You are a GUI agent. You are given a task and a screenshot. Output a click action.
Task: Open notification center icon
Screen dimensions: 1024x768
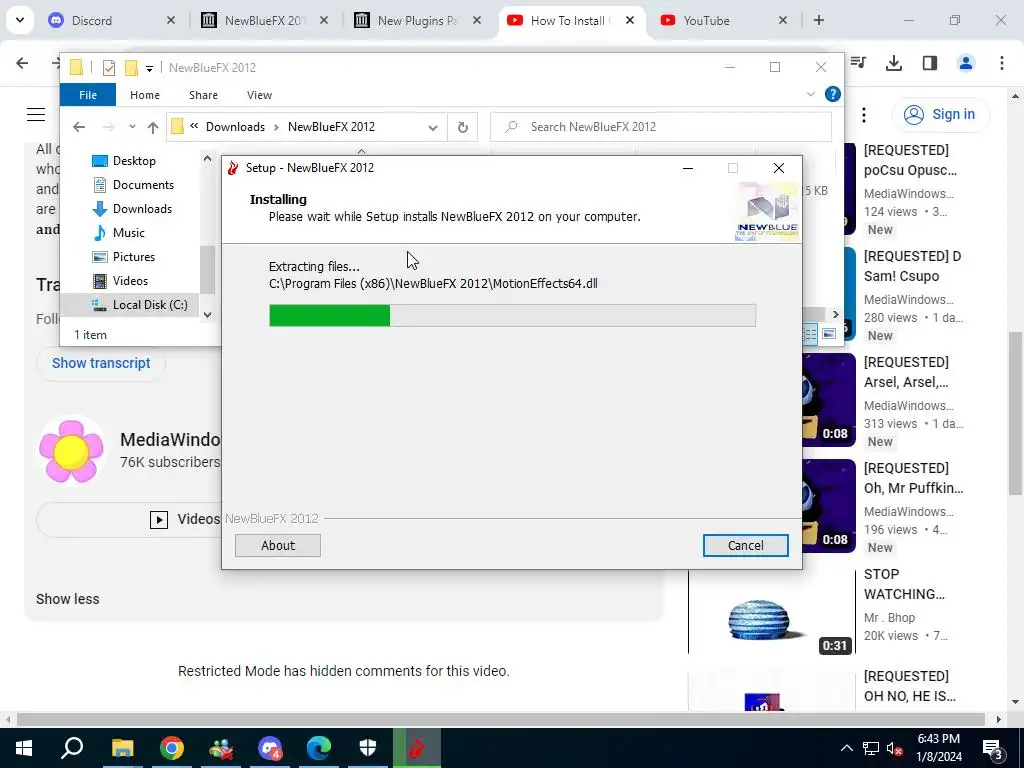click(x=993, y=748)
